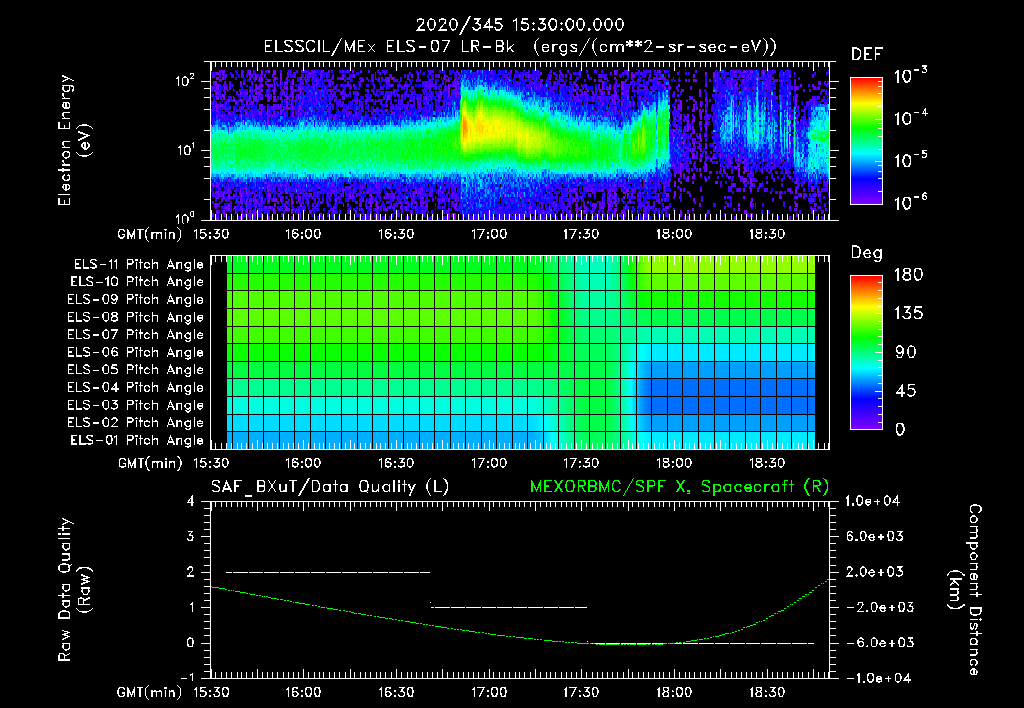
Task: Click the '45' tick on the Deg color bar
Action: (x=906, y=391)
